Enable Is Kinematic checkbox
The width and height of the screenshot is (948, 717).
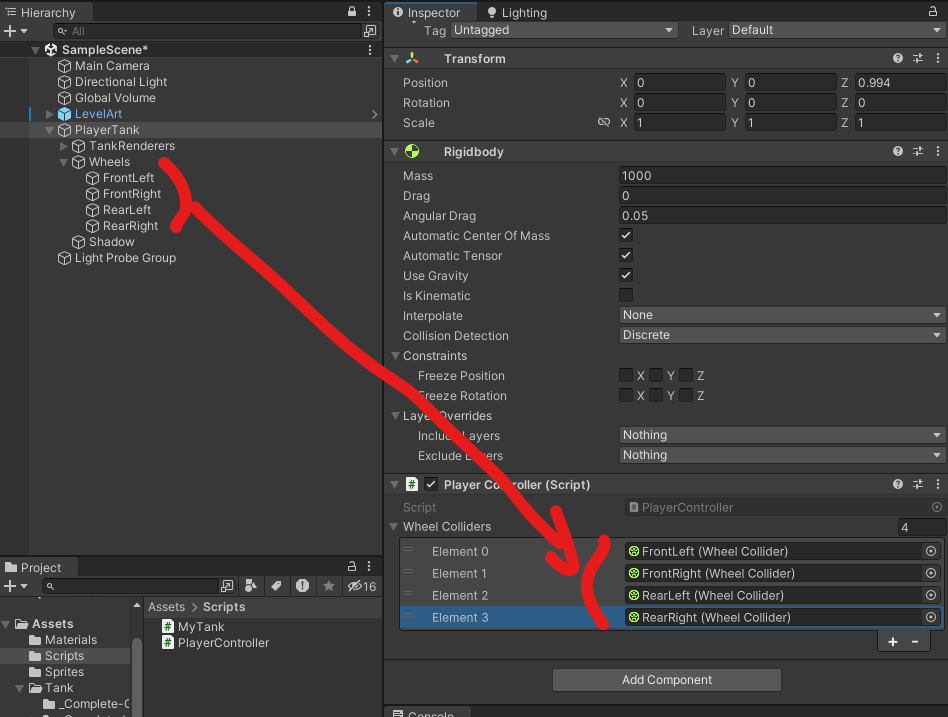(626, 295)
